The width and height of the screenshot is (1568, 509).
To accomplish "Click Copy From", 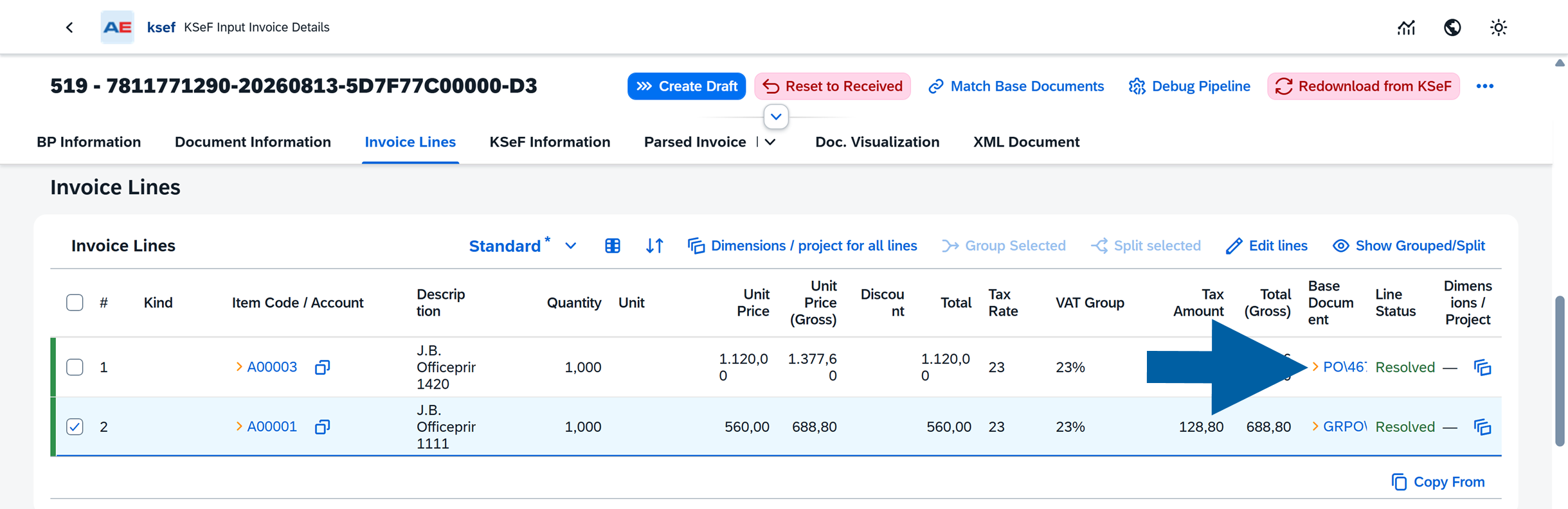I will pyautogui.click(x=1438, y=481).
